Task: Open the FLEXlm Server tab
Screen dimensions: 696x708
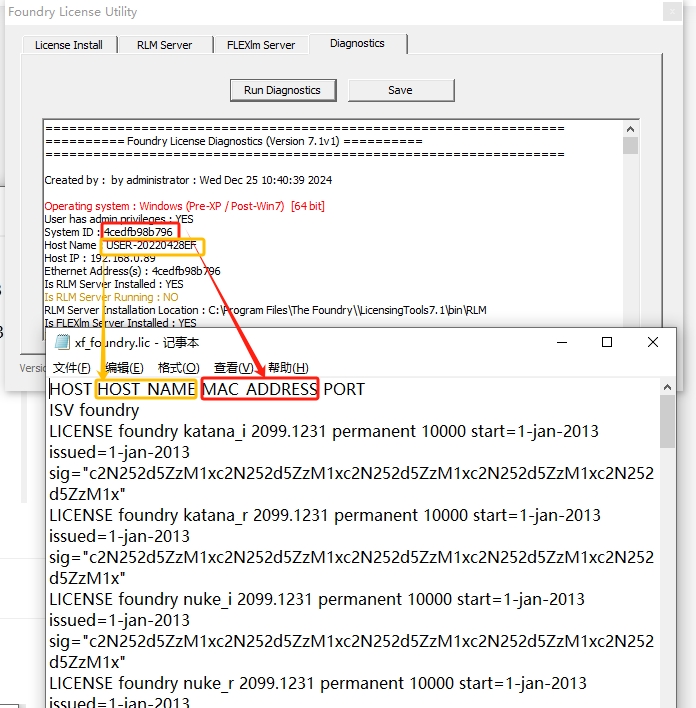Action: 261,45
